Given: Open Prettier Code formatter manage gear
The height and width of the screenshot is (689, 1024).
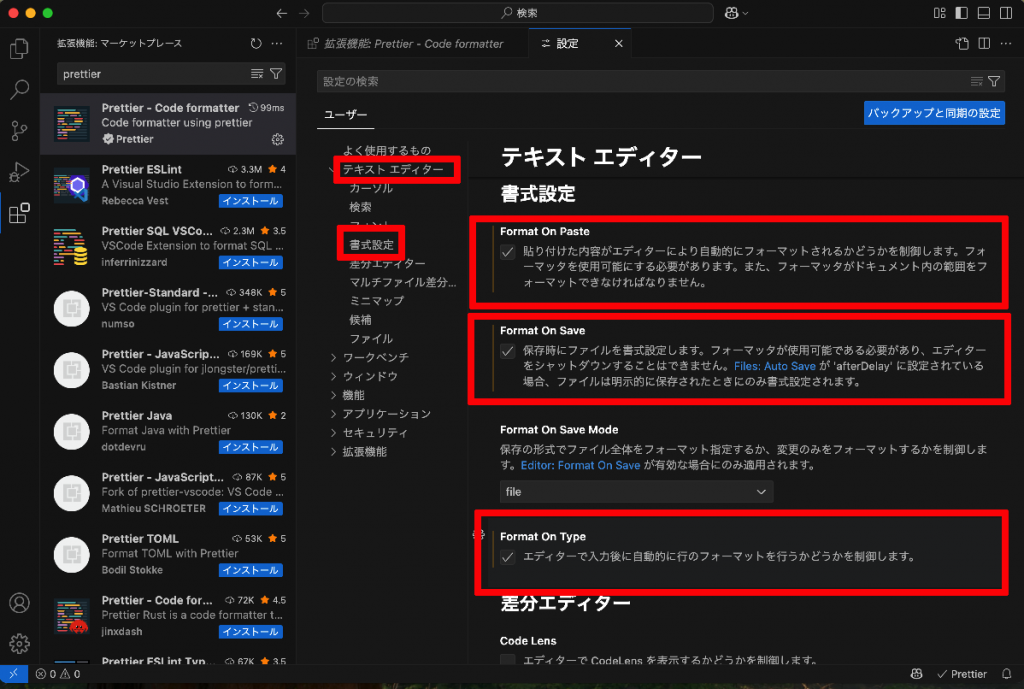Looking at the screenshot, I should pos(278,139).
